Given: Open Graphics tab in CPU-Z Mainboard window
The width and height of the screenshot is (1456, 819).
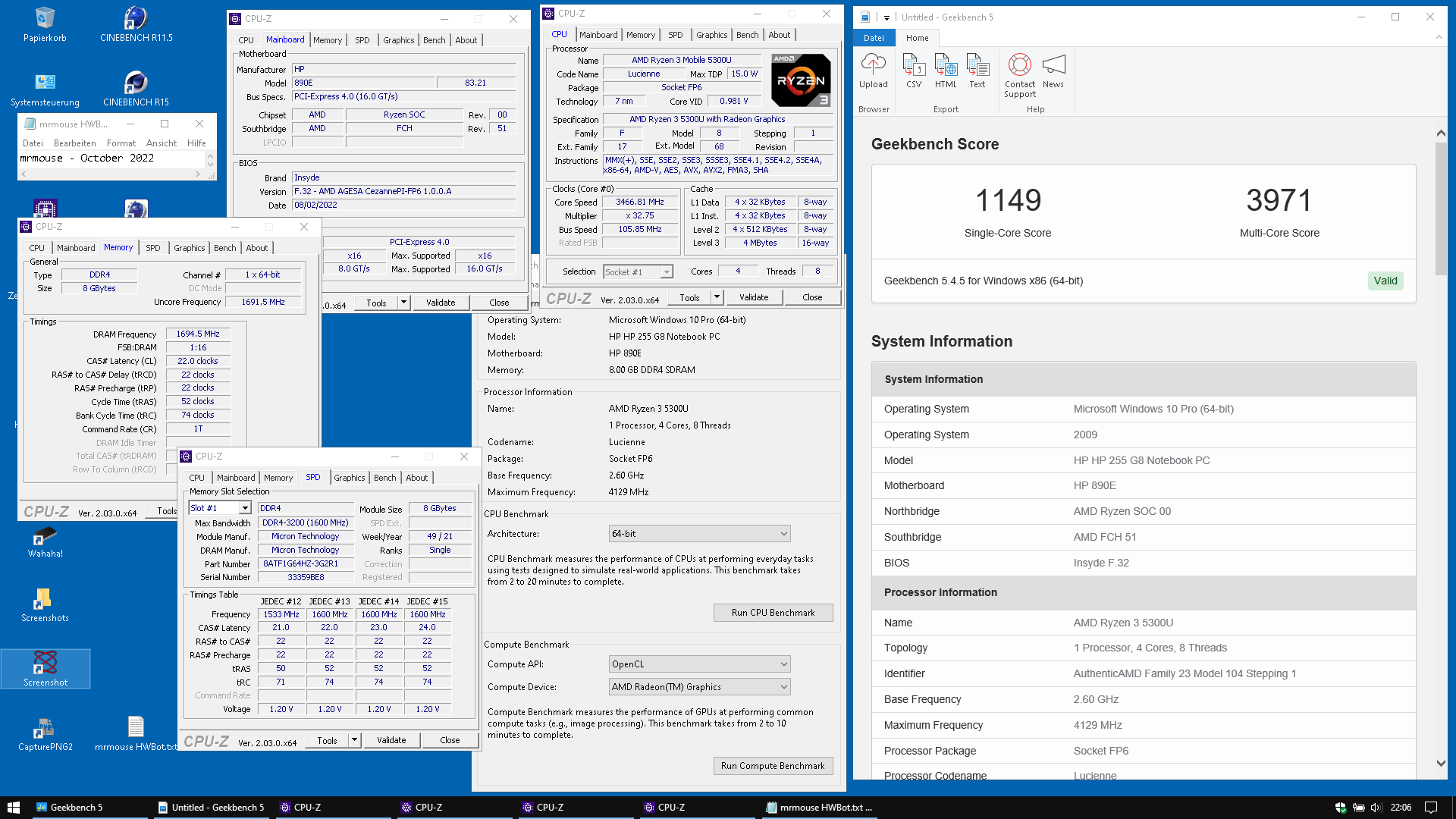Looking at the screenshot, I should point(398,40).
